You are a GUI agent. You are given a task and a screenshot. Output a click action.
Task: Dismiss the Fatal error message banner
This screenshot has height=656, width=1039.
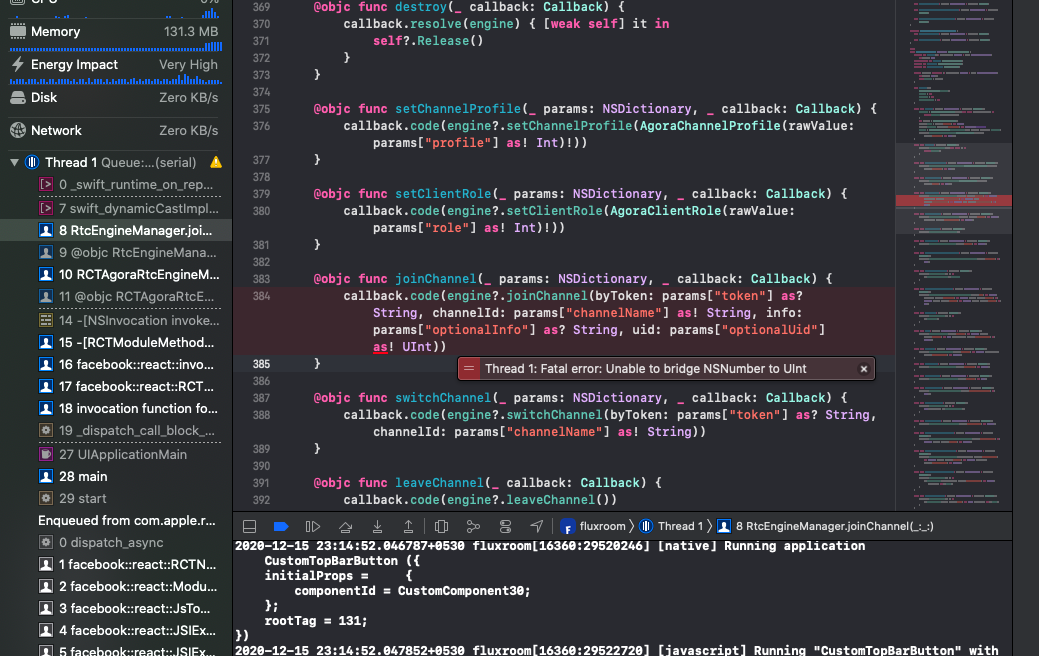click(x=863, y=368)
